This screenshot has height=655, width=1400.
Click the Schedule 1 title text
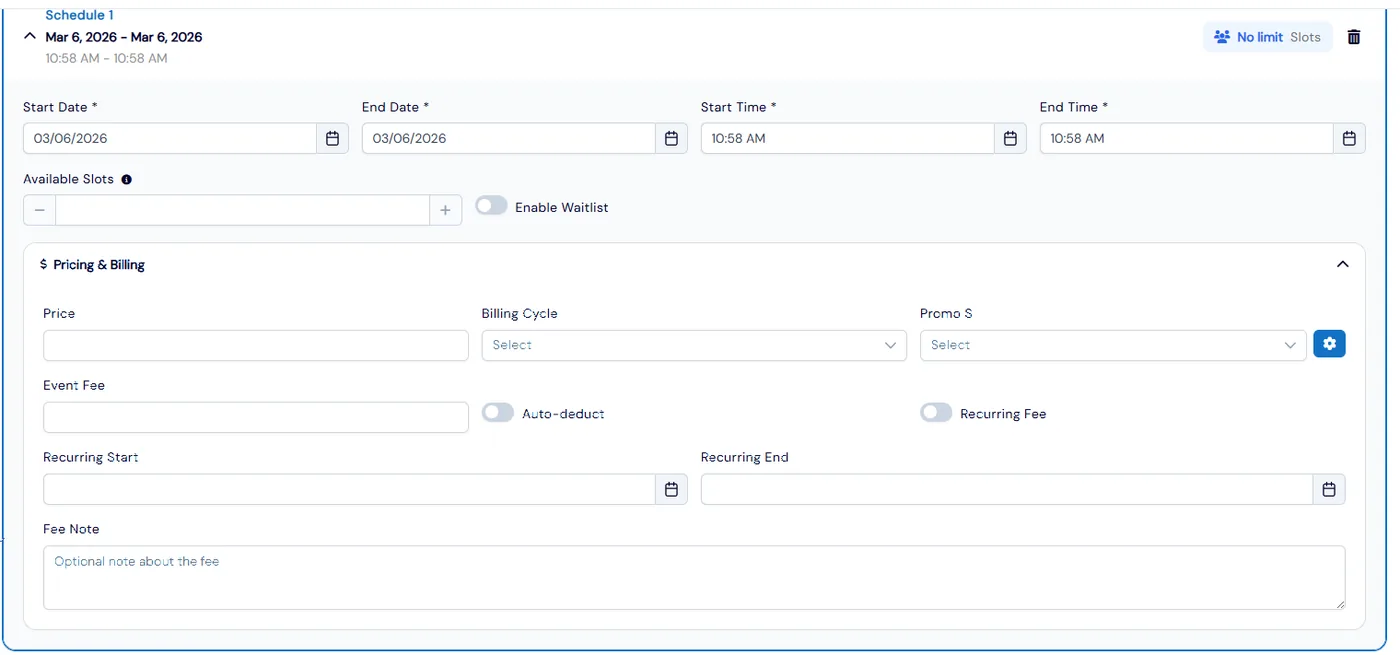[x=80, y=15]
